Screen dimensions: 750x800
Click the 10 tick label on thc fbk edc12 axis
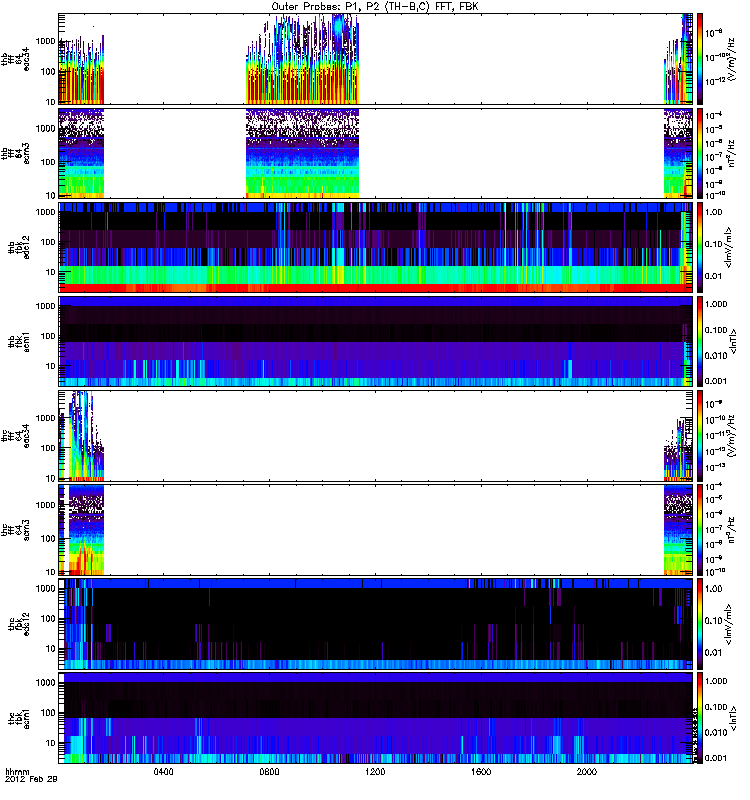tap(51, 649)
